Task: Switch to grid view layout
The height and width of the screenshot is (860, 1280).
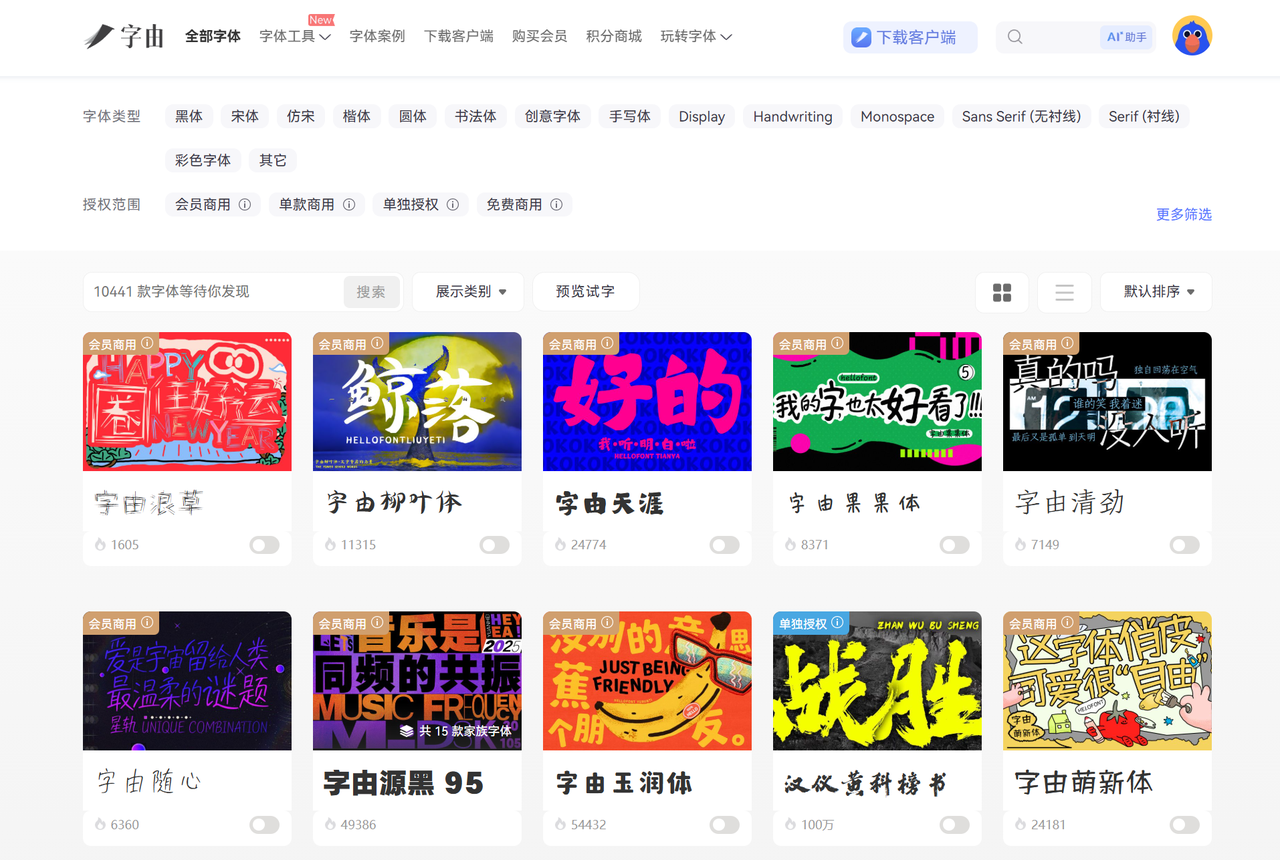Action: [1002, 292]
